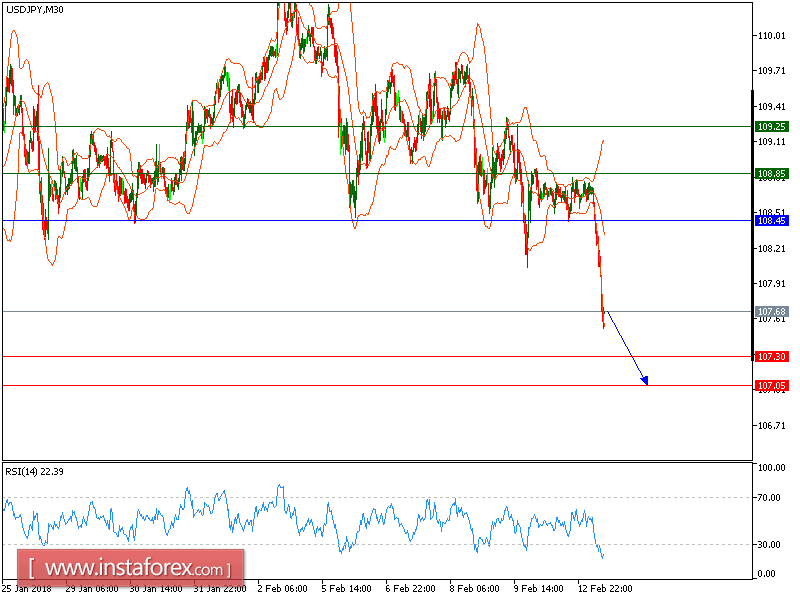Click the 70.00 RSI scale level
800x600 pixels.
point(770,496)
